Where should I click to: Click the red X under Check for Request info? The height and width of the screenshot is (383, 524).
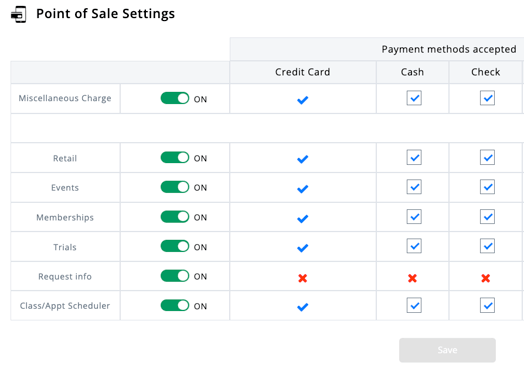[486, 278]
